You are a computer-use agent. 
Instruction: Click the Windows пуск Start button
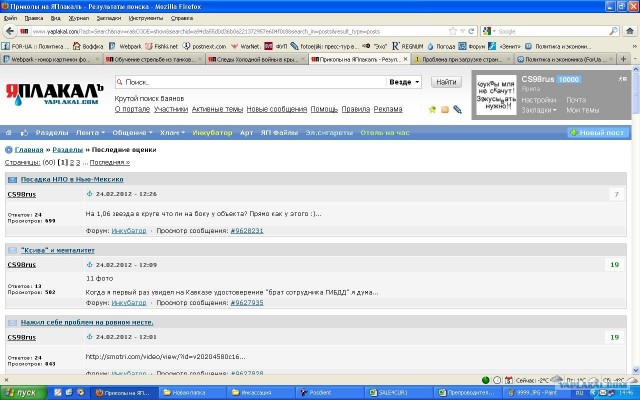click(x=24, y=393)
